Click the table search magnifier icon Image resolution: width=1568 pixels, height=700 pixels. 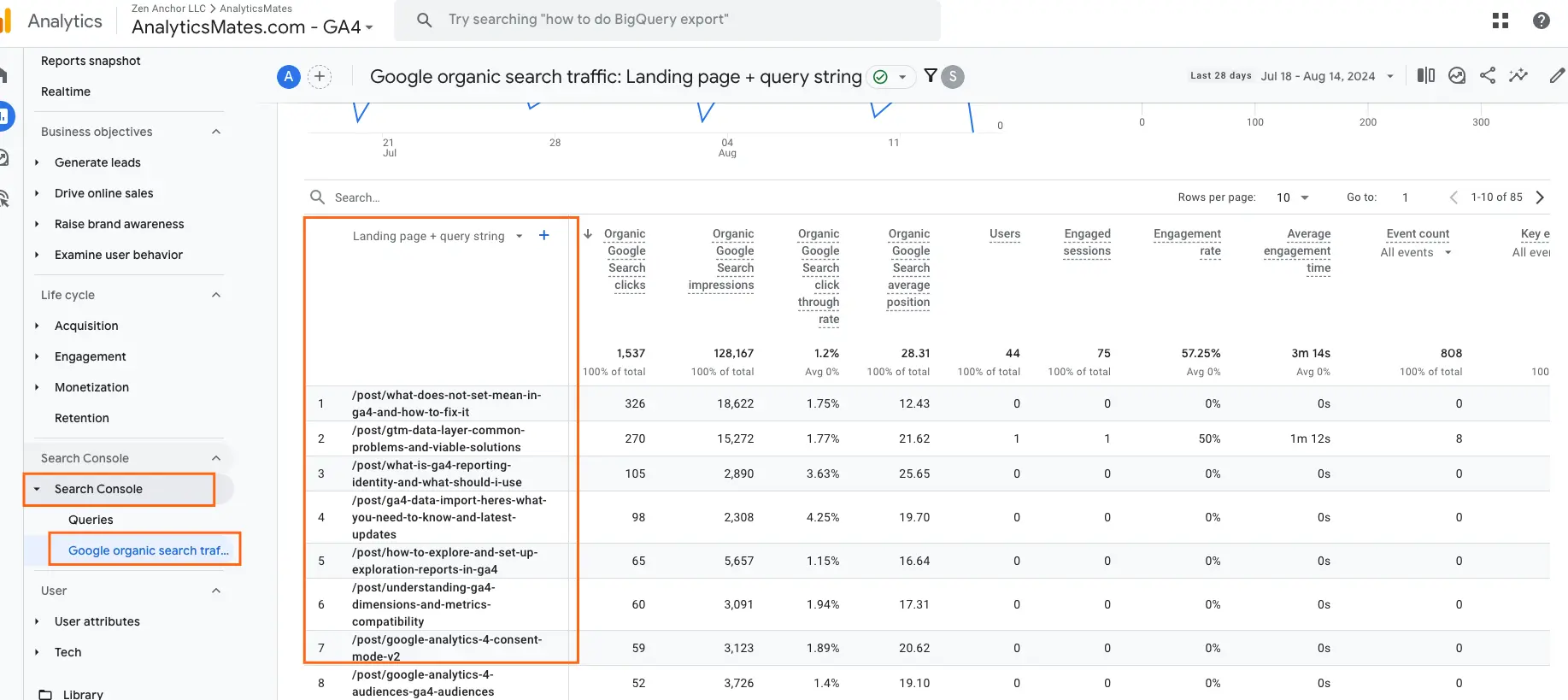pyautogui.click(x=317, y=197)
